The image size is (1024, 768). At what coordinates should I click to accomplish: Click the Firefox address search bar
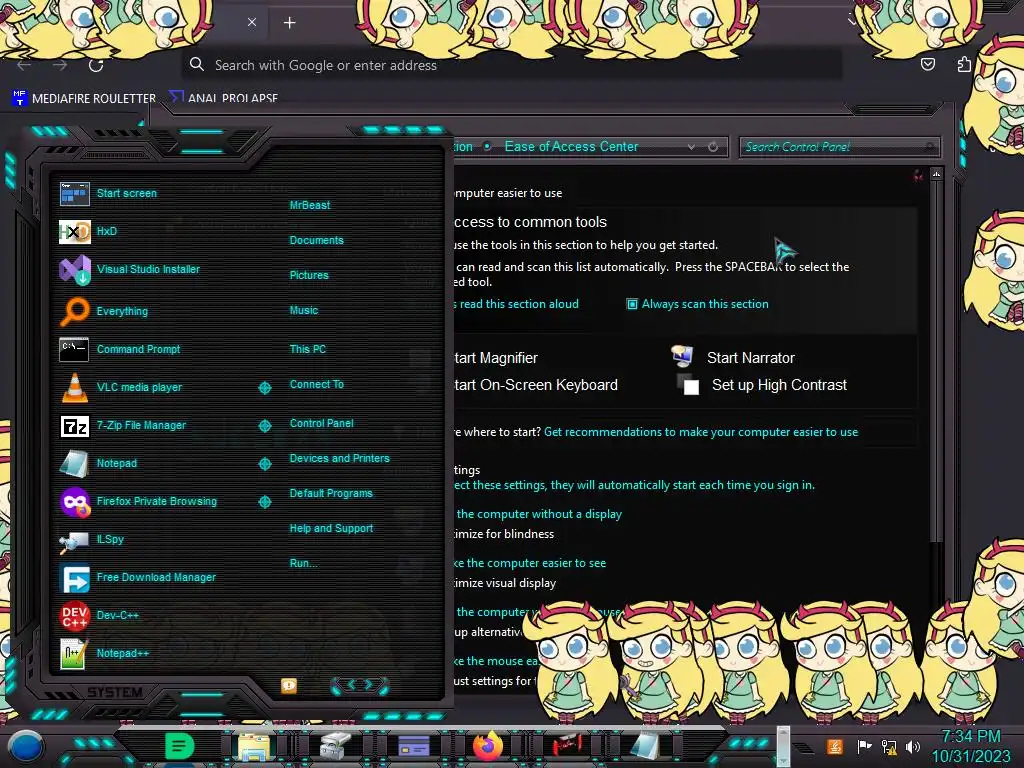511,65
